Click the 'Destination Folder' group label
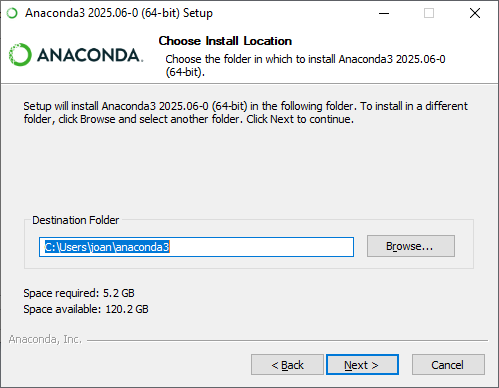The image size is (499, 388). 75,220
